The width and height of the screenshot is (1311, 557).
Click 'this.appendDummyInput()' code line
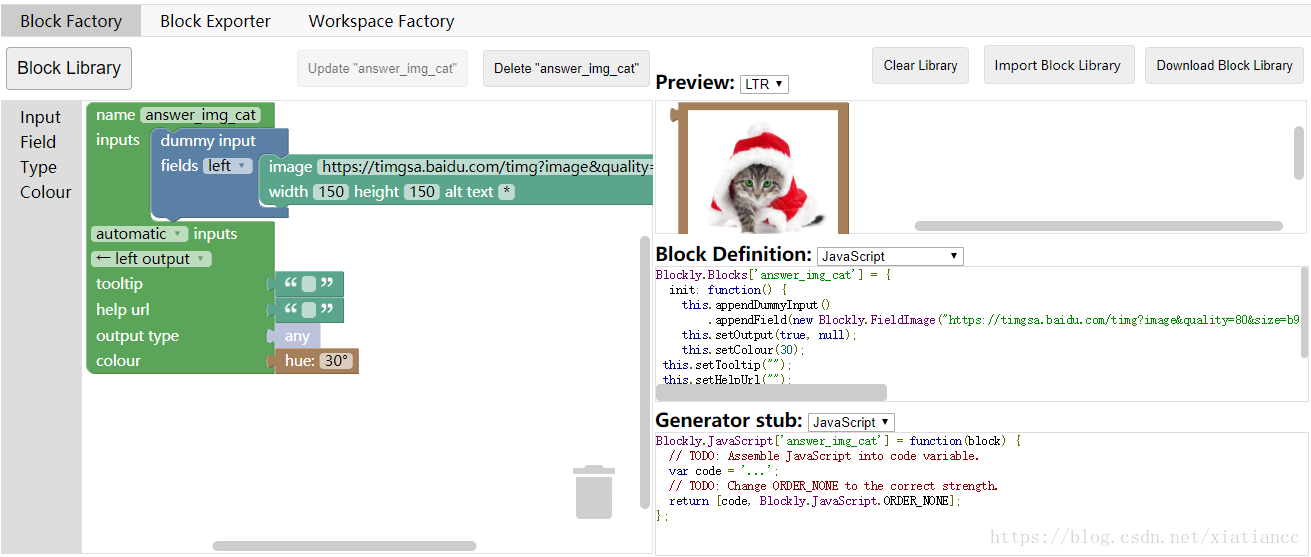pyautogui.click(x=757, y=305)
